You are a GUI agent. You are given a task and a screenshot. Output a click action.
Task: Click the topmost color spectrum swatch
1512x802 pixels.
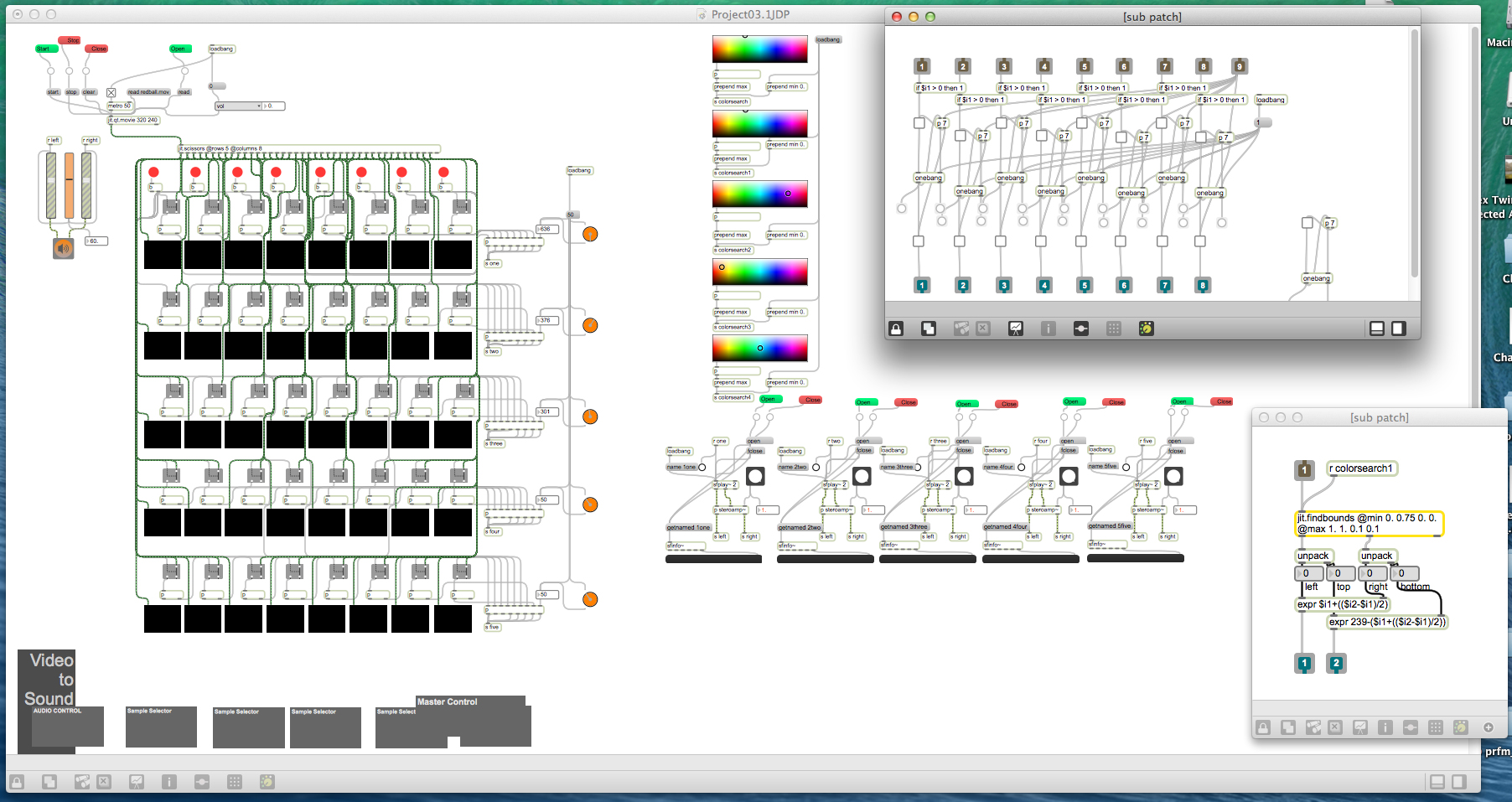(x=759, y=49)
